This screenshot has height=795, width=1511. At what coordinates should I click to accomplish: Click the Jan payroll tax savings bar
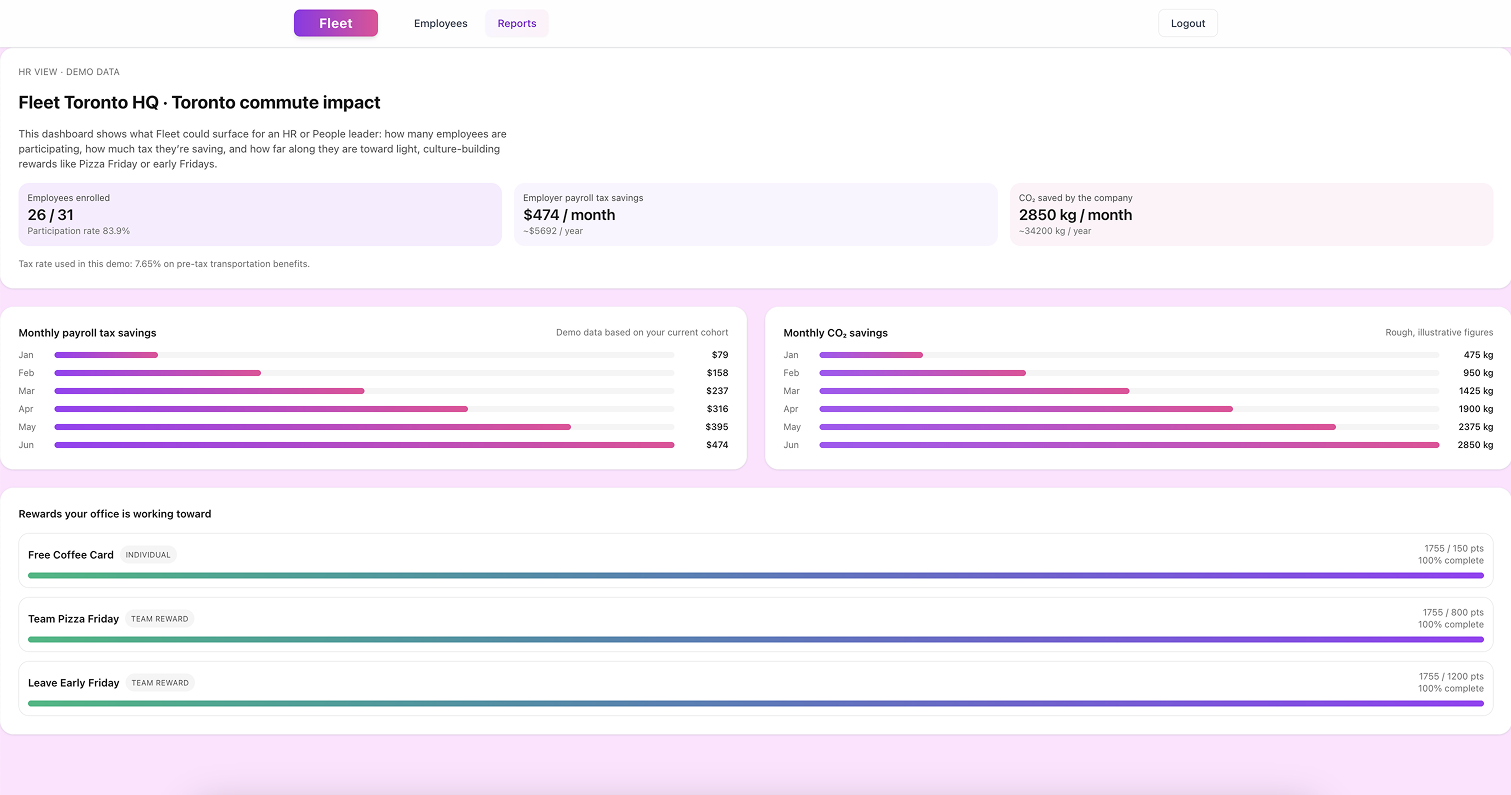pyautogui.click(x=106, y=355)
